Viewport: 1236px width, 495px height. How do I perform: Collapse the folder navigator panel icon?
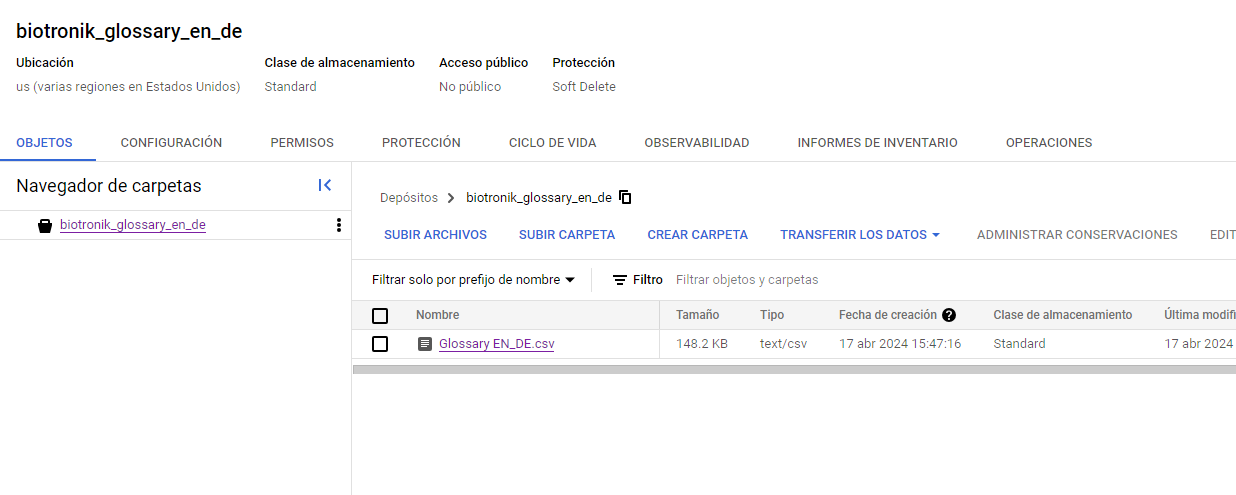[325, 185]
